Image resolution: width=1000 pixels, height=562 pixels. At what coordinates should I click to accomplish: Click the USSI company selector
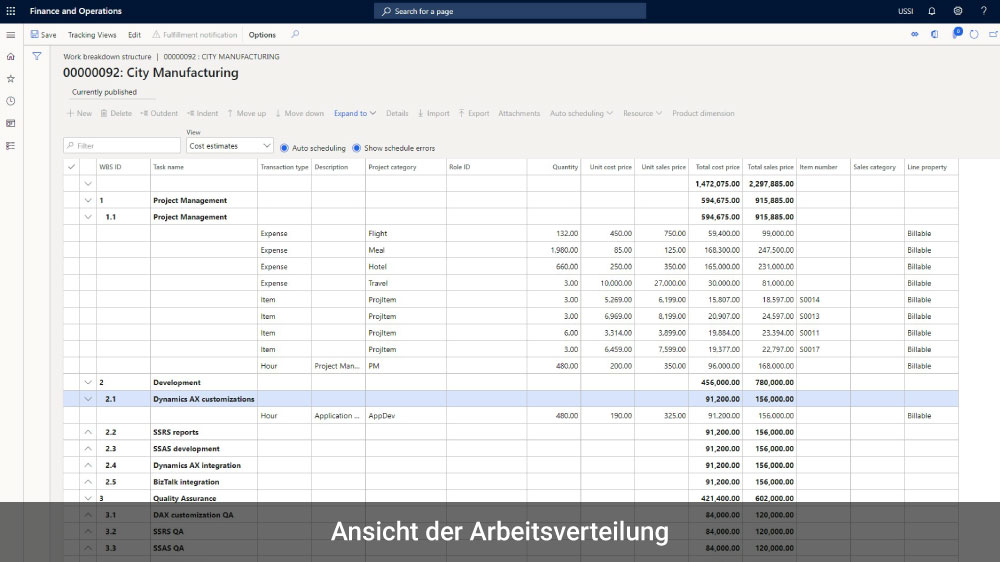coord(906,11)
